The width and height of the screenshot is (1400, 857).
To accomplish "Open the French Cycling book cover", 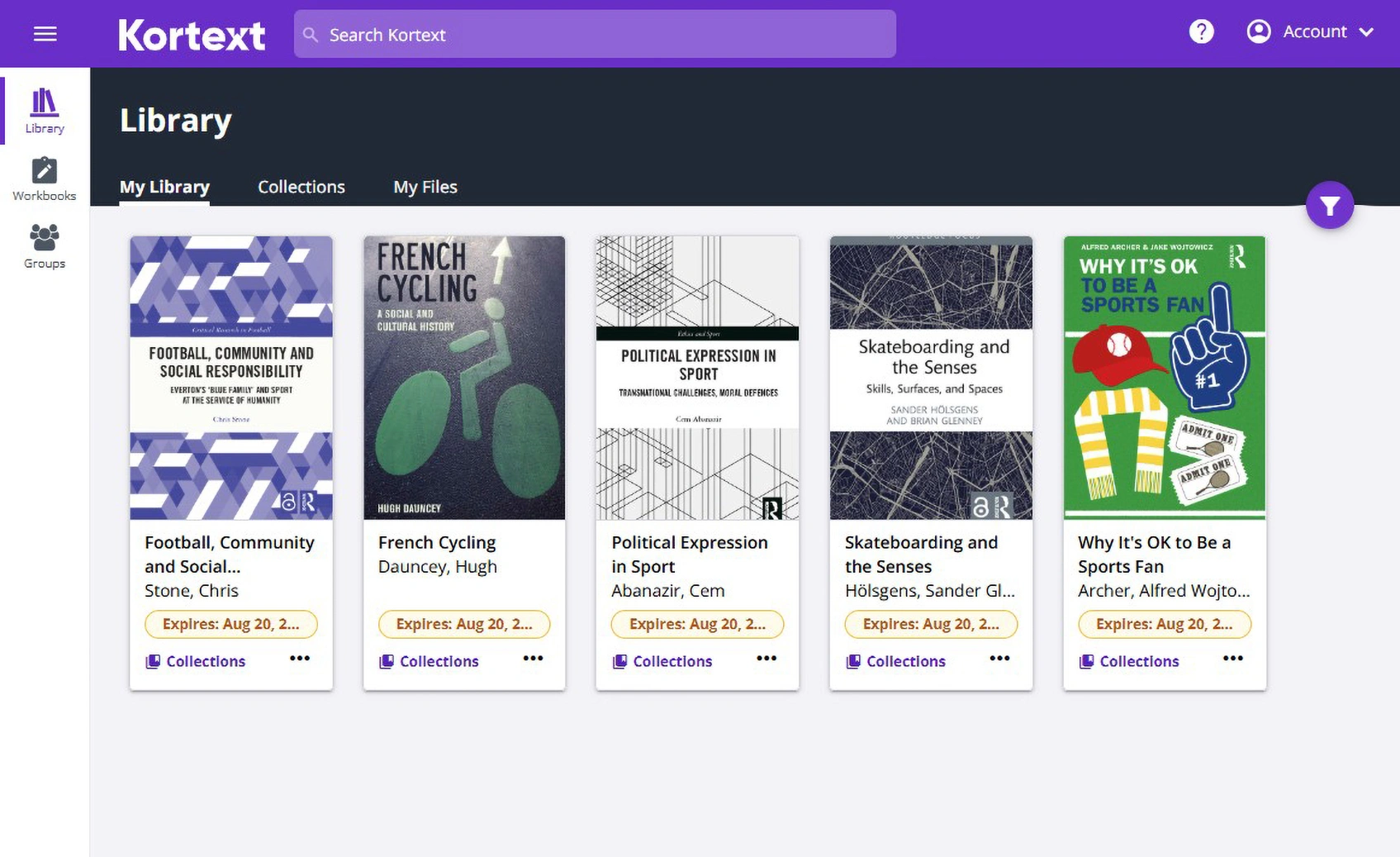I will tap(464, 378).
